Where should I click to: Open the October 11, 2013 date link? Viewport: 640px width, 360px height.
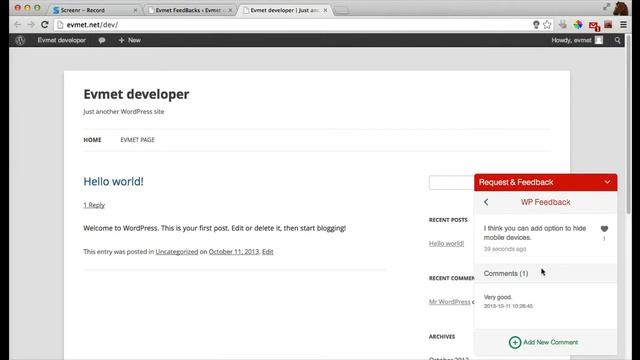click(x=234, y=252)
